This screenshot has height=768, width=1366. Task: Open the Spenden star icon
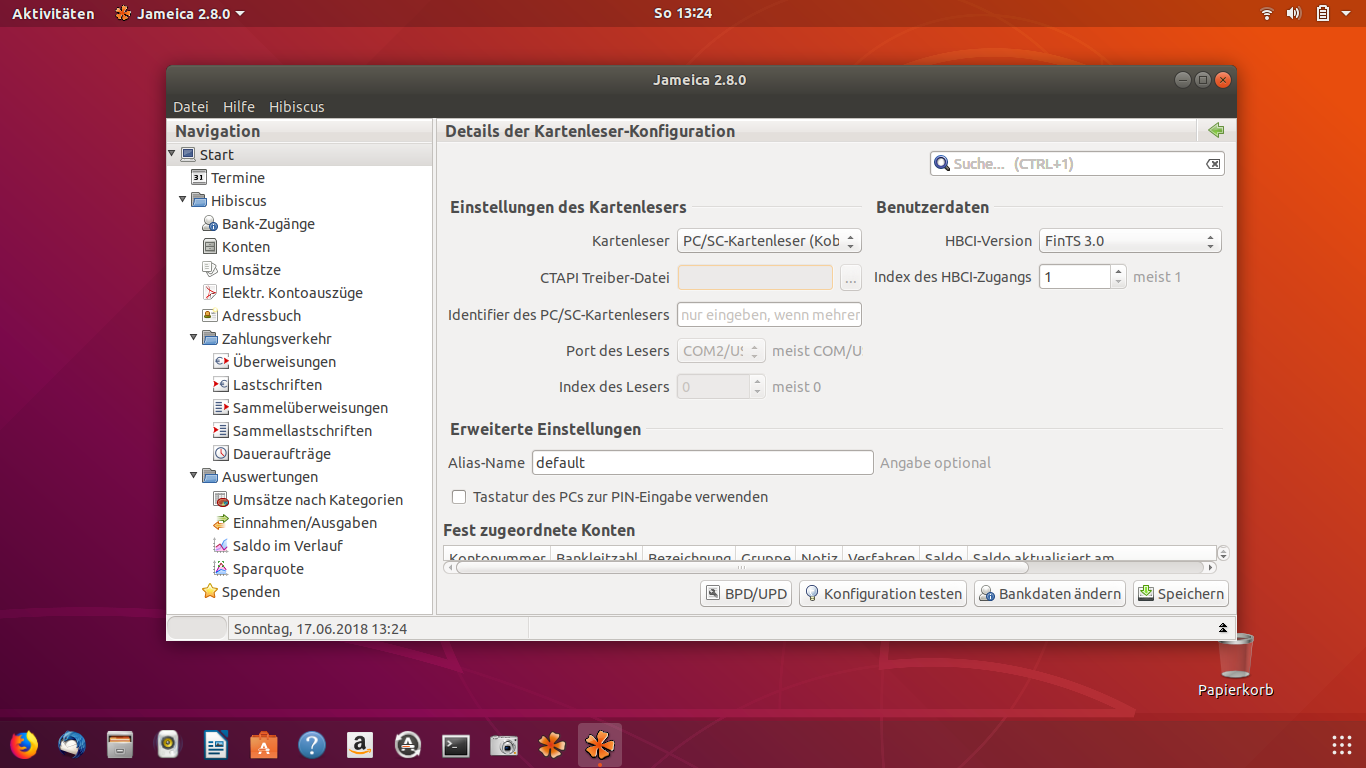[x=210, y=592]
